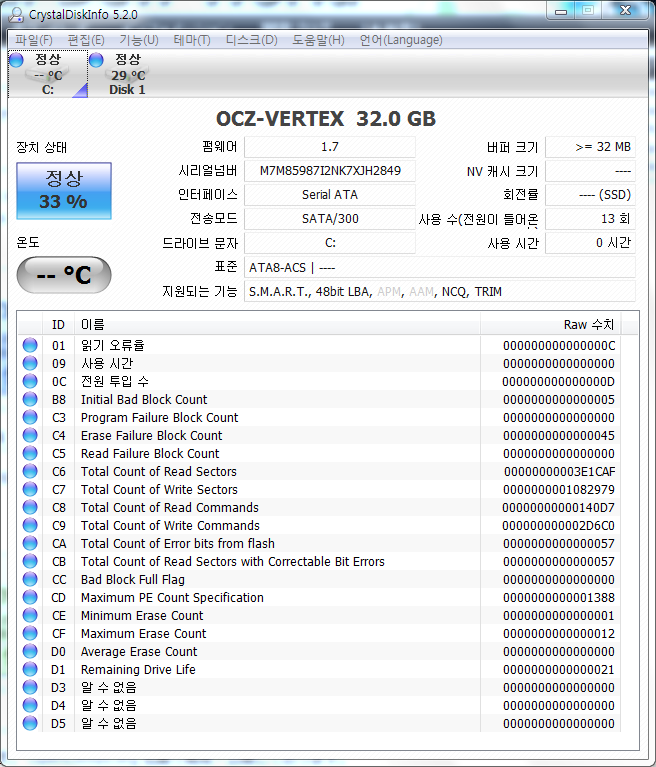Click status orb for Remaining Drive Life
The image size is (656, 767).
tap(30, 670)
